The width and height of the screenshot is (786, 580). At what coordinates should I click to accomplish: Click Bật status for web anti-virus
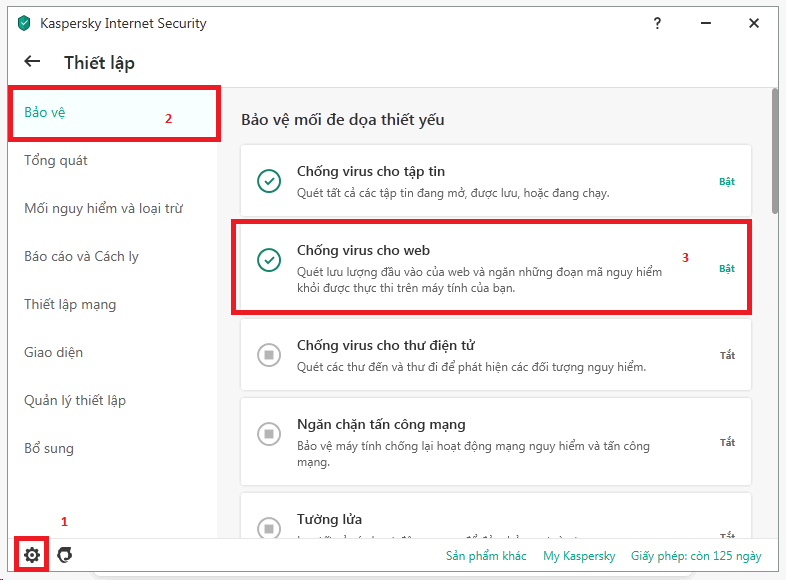pyautogui.click(x=727, y=269)
